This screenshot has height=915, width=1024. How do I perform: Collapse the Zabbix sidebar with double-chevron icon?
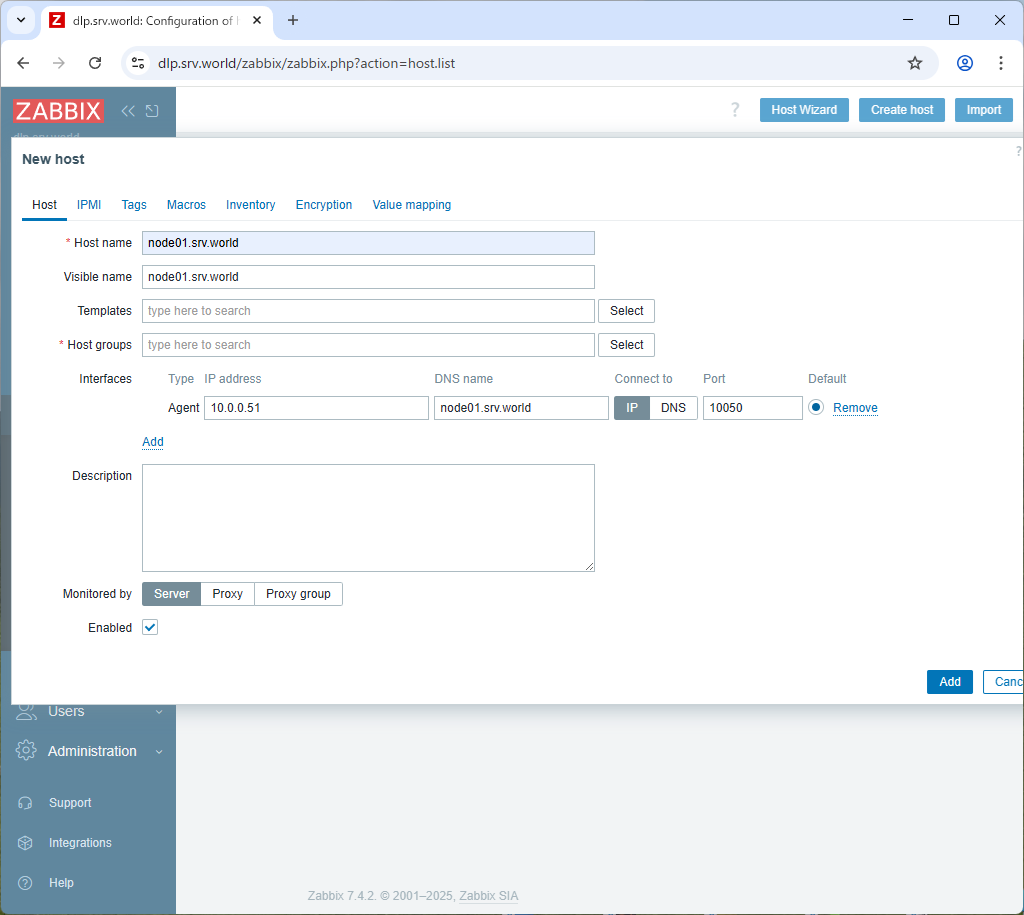tap(128, 111)
